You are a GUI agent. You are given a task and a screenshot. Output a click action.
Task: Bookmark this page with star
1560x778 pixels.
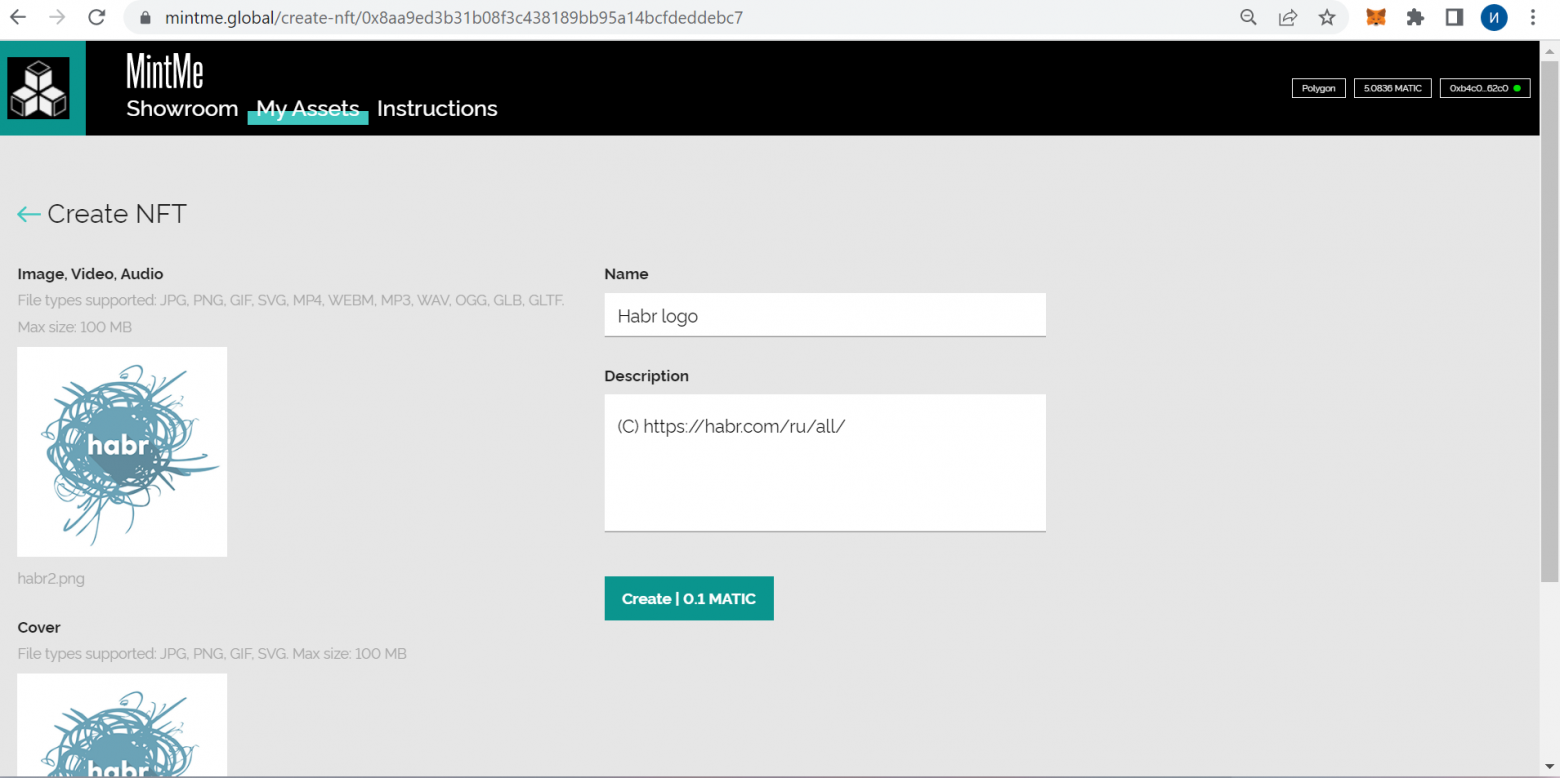coord(1327,17)
